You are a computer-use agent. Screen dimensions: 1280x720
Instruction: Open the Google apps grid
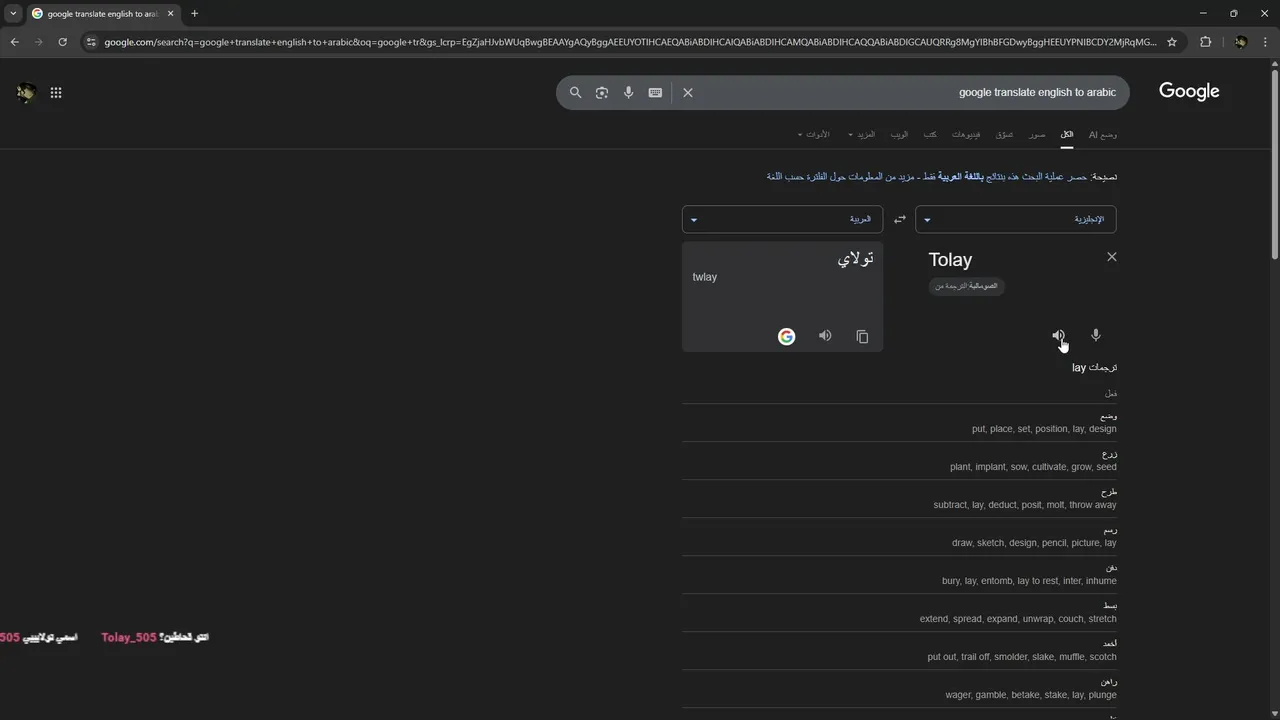pos(56,92)
